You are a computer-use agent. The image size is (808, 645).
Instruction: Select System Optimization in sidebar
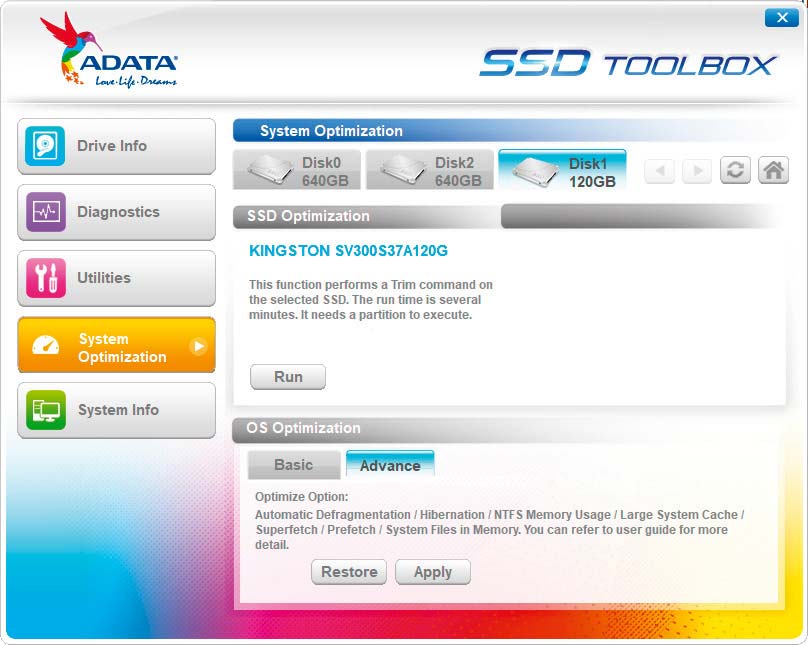(116, 345)
